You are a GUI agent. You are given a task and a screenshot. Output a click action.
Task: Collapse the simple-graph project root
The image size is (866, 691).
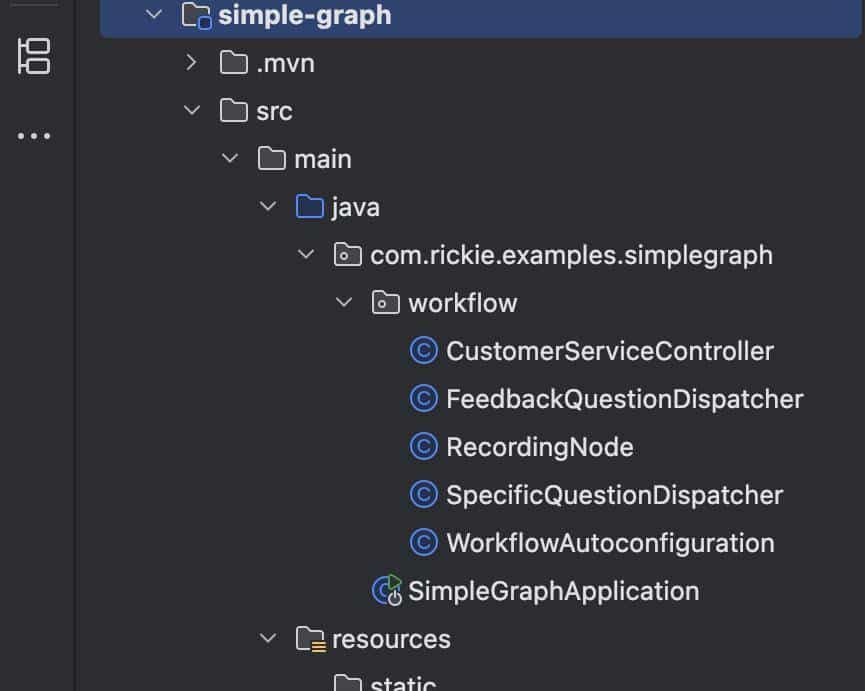click(x=153, y=15)
